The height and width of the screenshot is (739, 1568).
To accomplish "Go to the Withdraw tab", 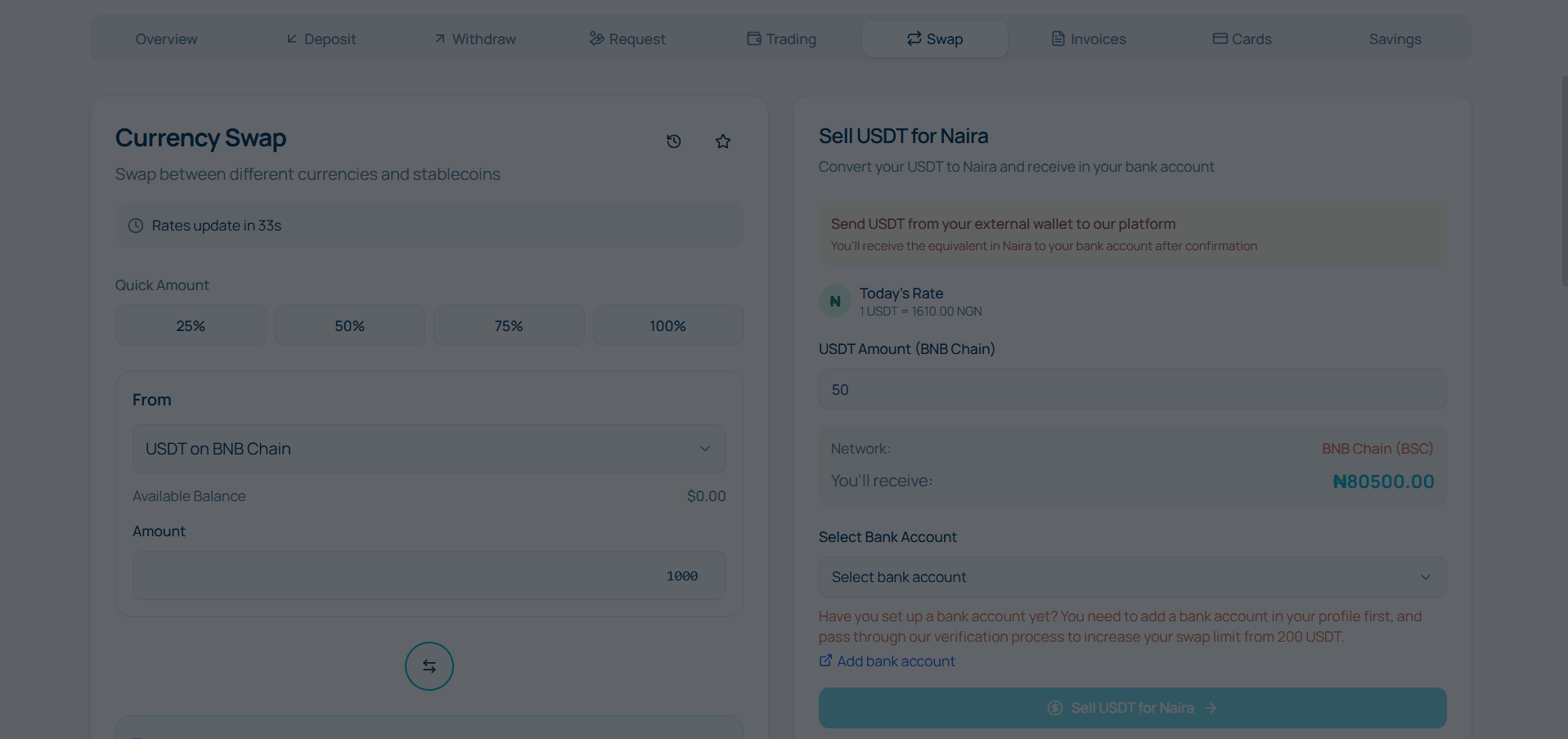I will pyautogui.click(x=475, y=39).
